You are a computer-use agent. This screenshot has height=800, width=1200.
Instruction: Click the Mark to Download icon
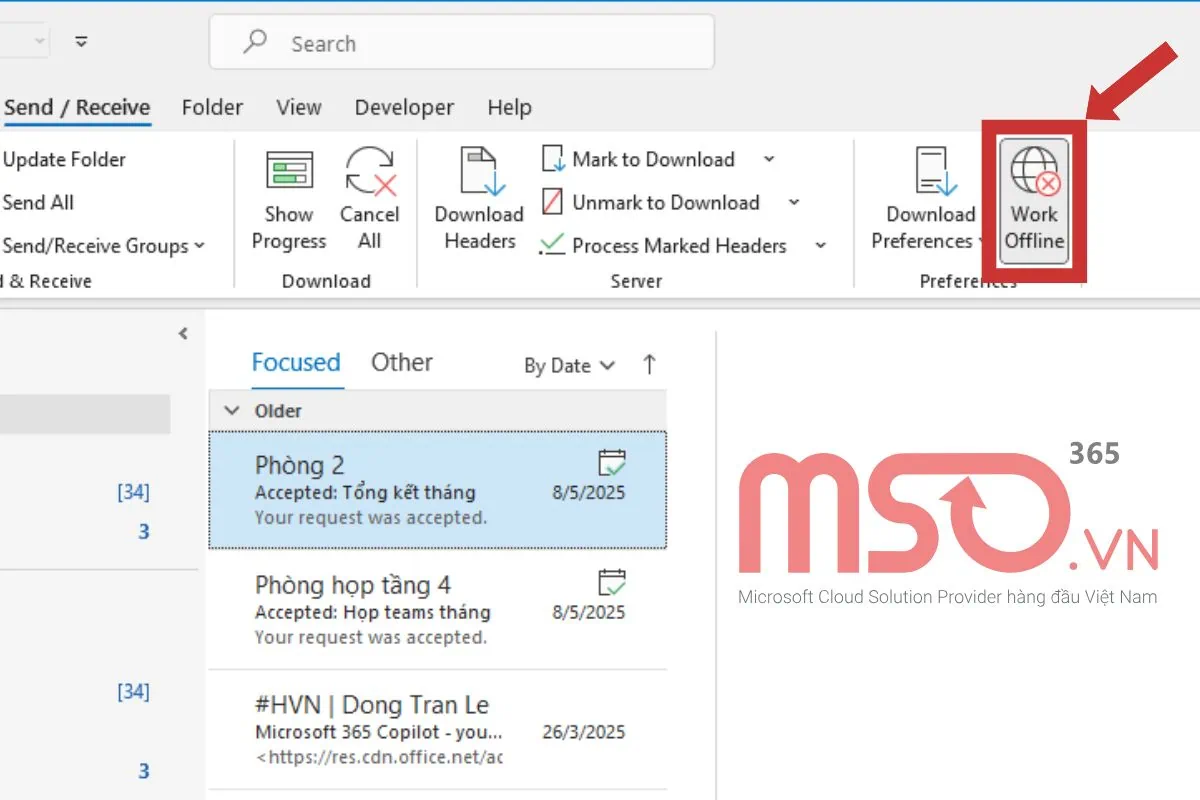[x=552, y=158]
